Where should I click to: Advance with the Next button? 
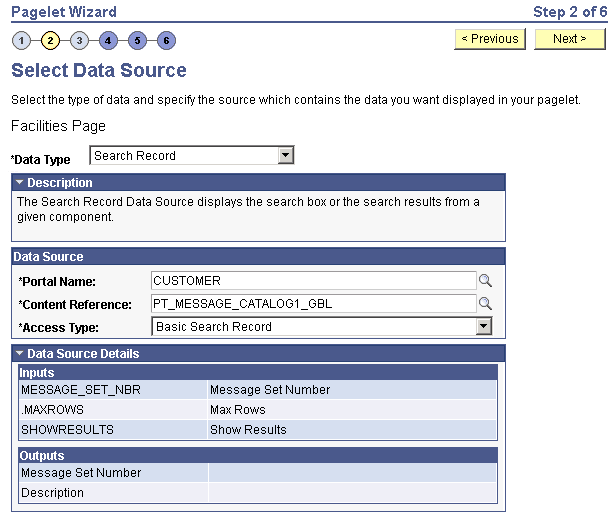[x=570, y=39]
